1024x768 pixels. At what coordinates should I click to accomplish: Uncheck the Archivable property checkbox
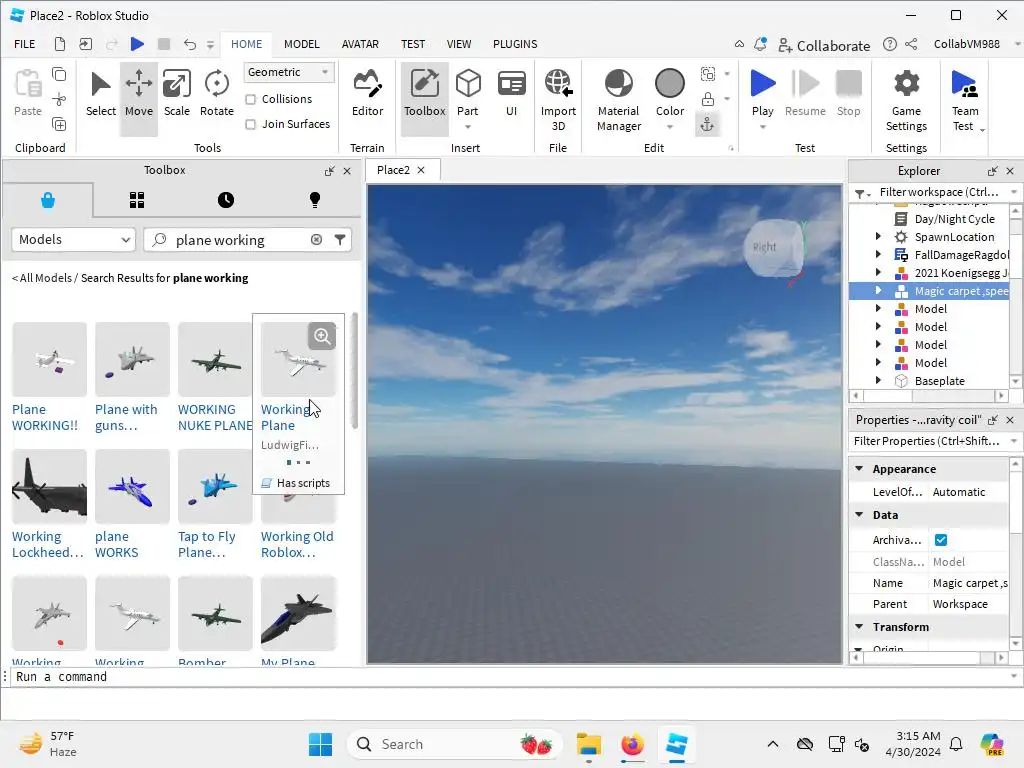point(940,539)
